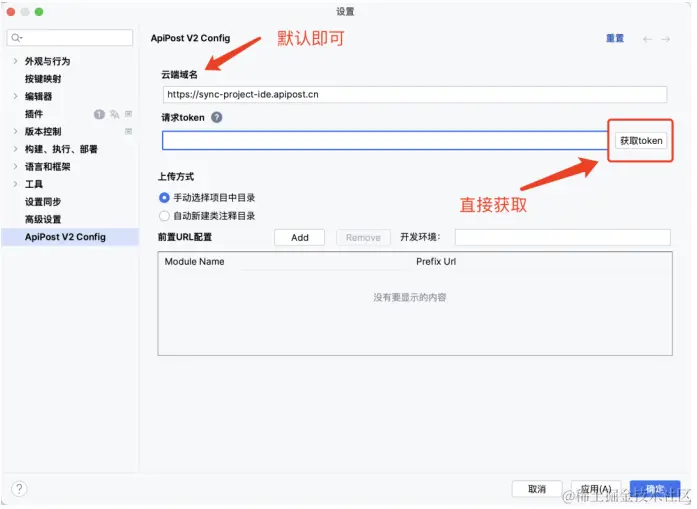The width and height of the screenshot is (697, 509).
Task: Click the Remove button
Action: 365,239
